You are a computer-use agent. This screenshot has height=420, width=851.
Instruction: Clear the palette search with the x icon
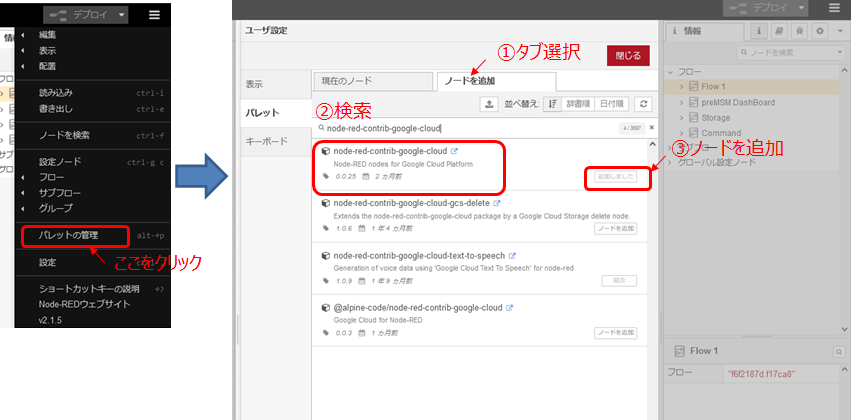tap(652, 128)
